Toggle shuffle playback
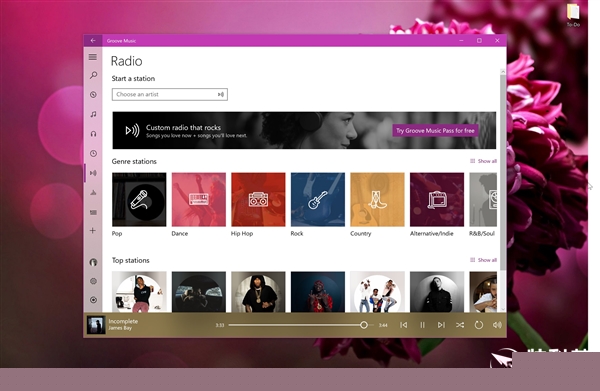The height and width of the screenshot is (391, 600). click(x=460, y=325)
